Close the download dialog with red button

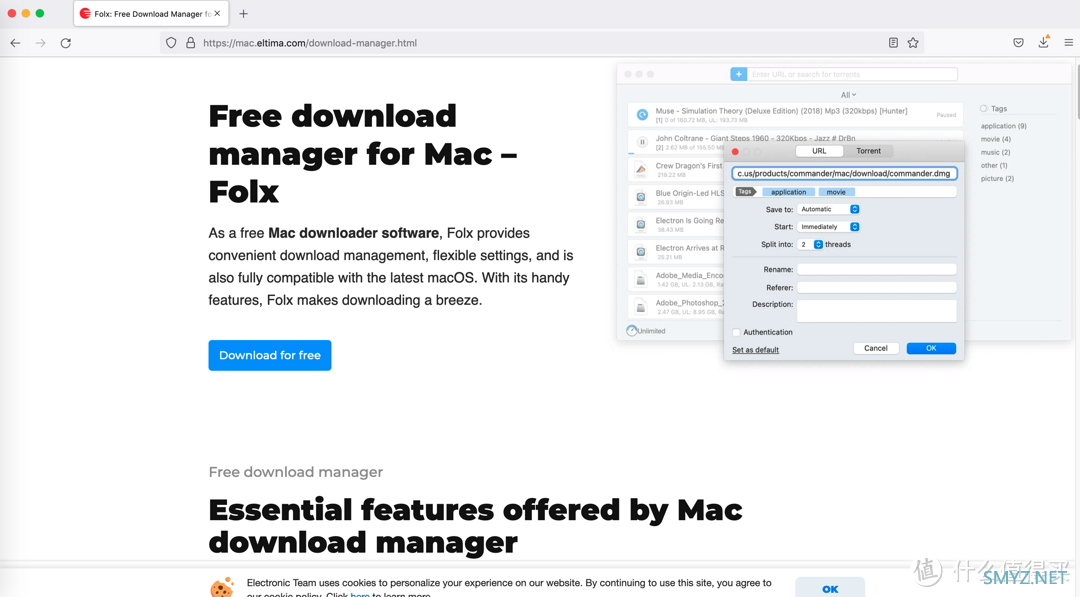[736, 151]
